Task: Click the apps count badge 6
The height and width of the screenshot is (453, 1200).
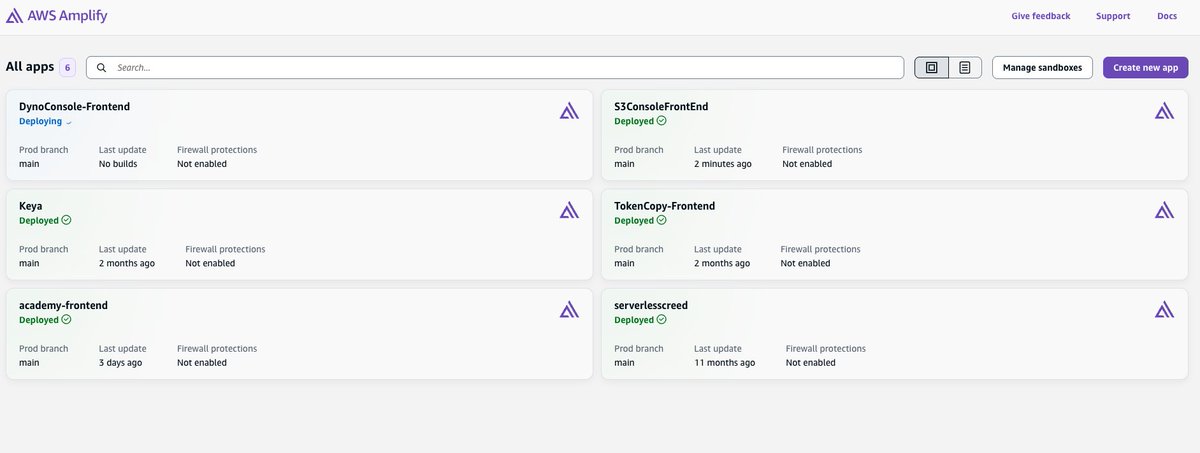Action: pyautogui.click(x=68, y=68)
